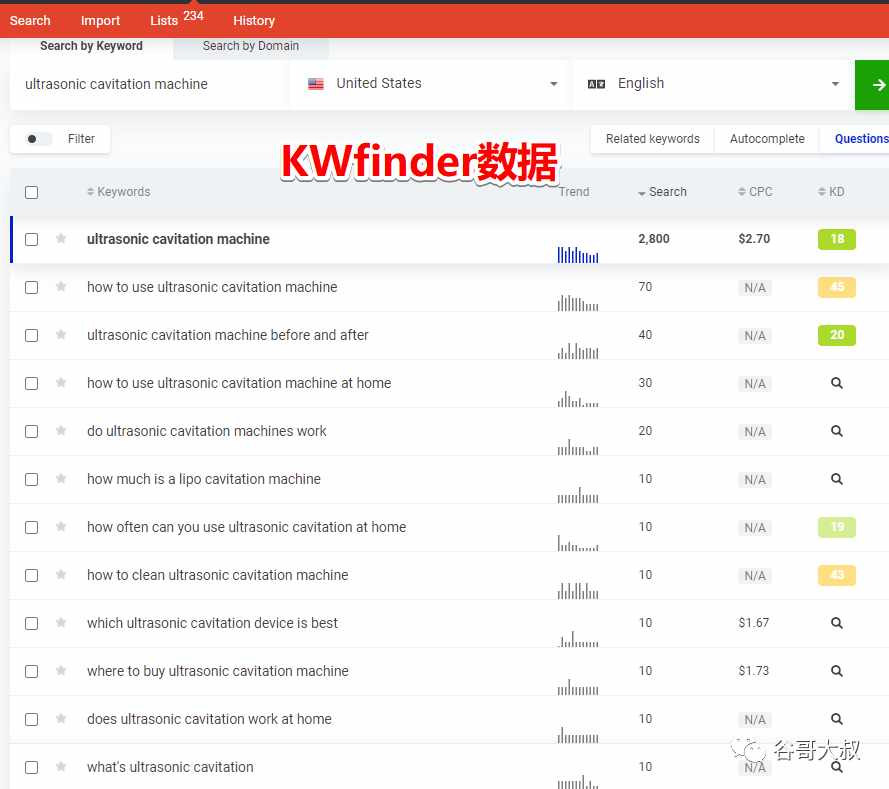
Task: Check 'how to clean ultrasonic cavitation machine' row
Action: point(32,575)
